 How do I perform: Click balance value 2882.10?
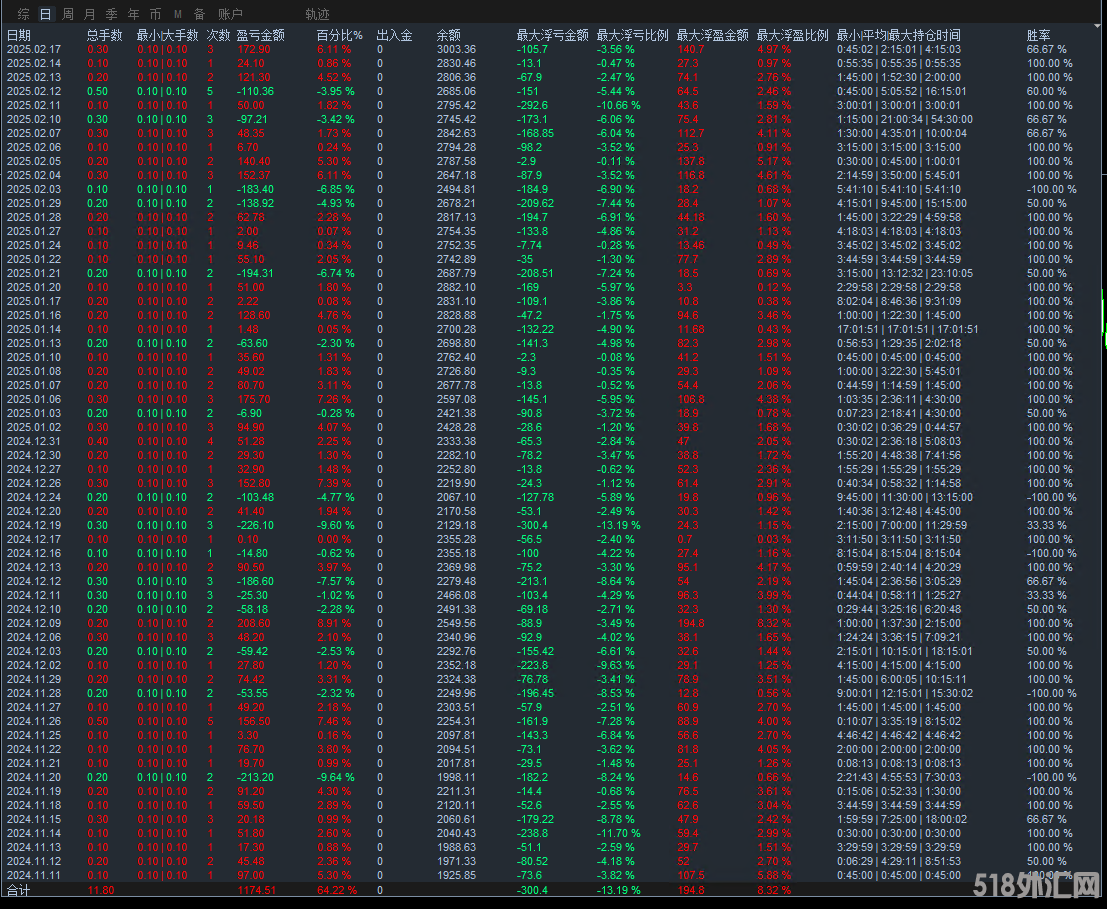456,287
